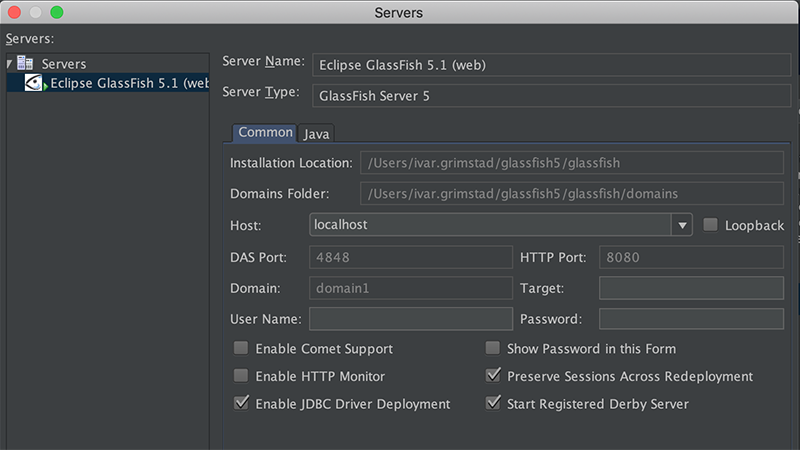Click the Server Name label
The height and width of the screenshot is (450, 800).
pyautogui.click(x=263, y=61)
